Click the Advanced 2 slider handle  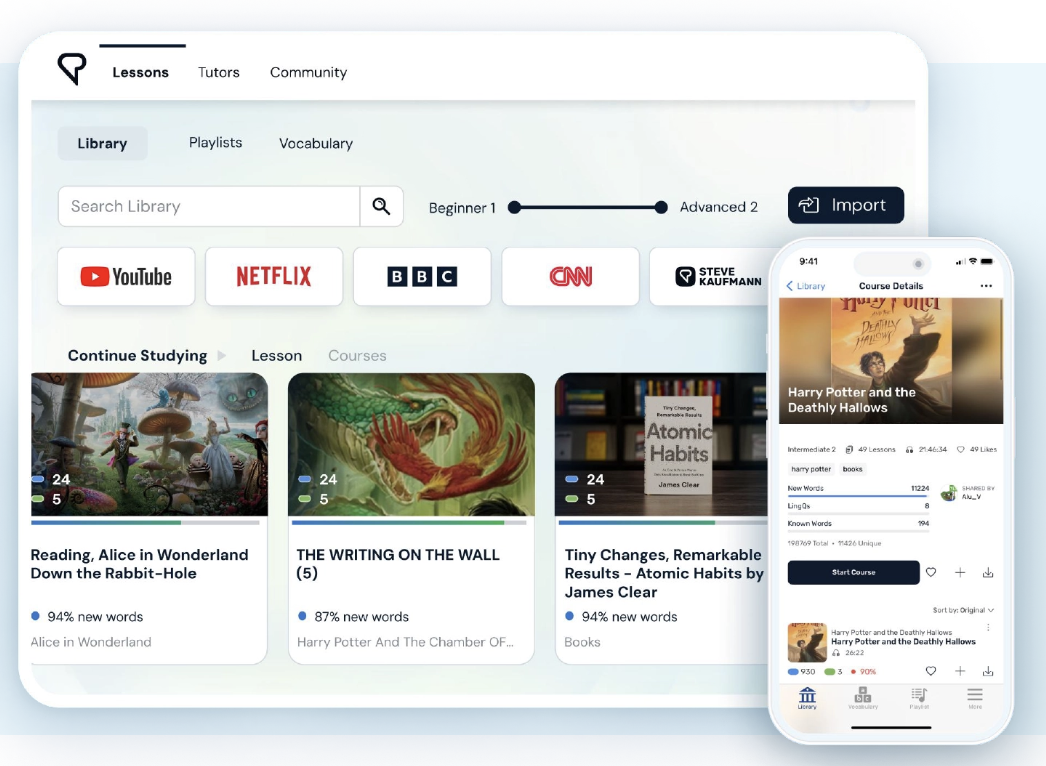(660, 208)
